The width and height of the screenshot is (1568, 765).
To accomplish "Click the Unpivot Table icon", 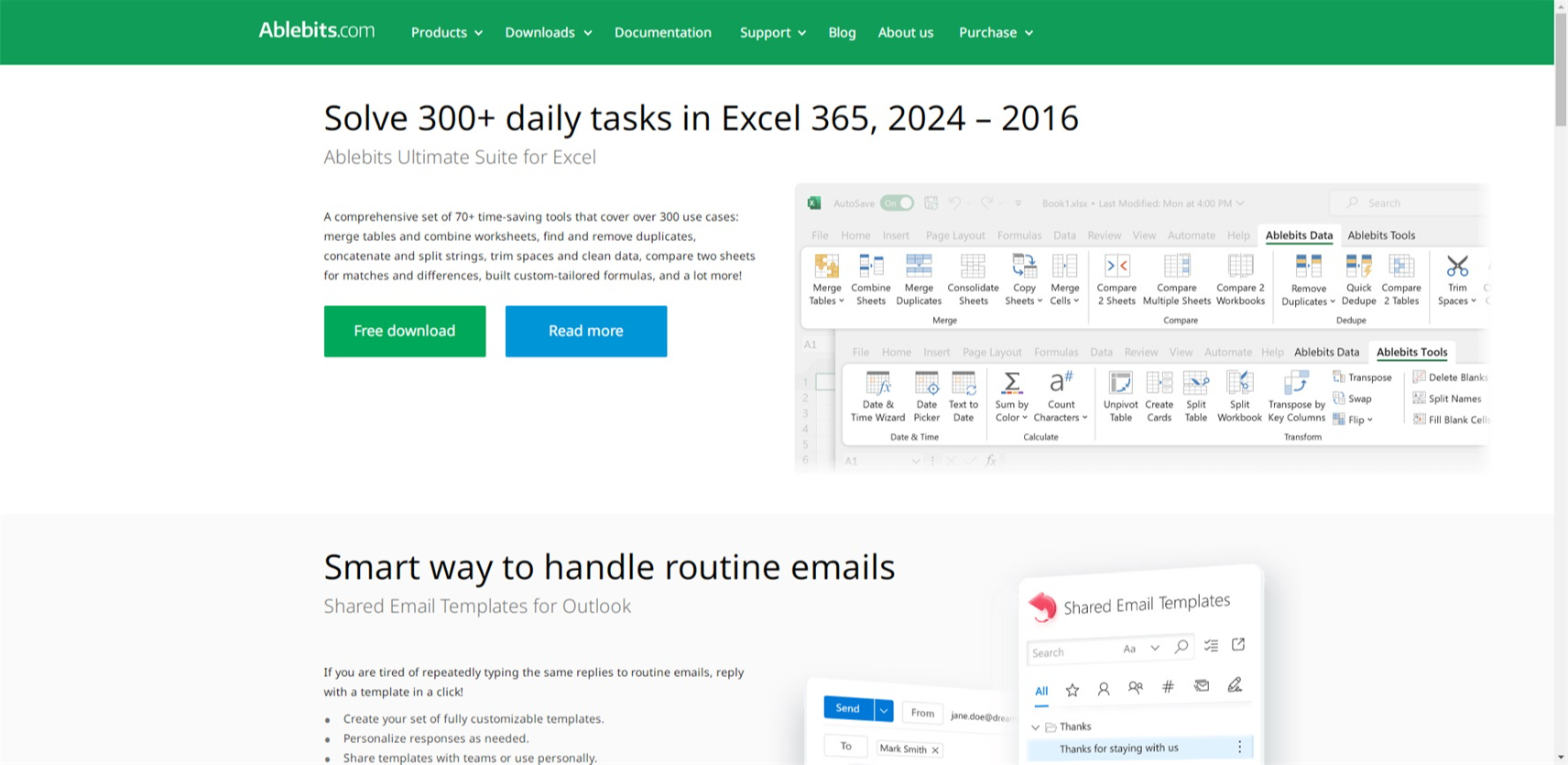I will point(1120,382).
